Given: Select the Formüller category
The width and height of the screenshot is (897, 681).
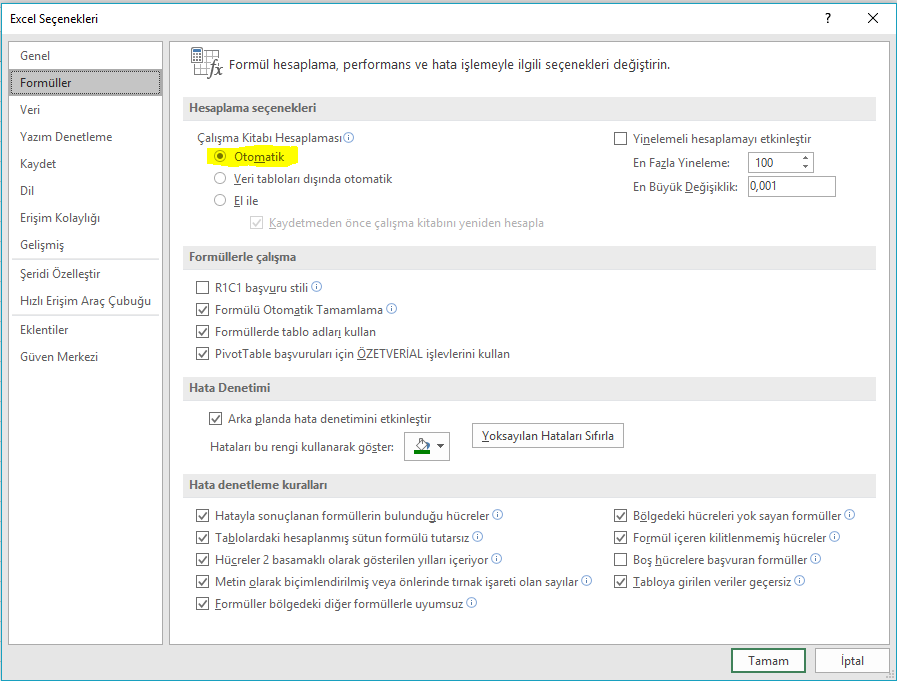Looking at the screenshot, I should 85,82.
